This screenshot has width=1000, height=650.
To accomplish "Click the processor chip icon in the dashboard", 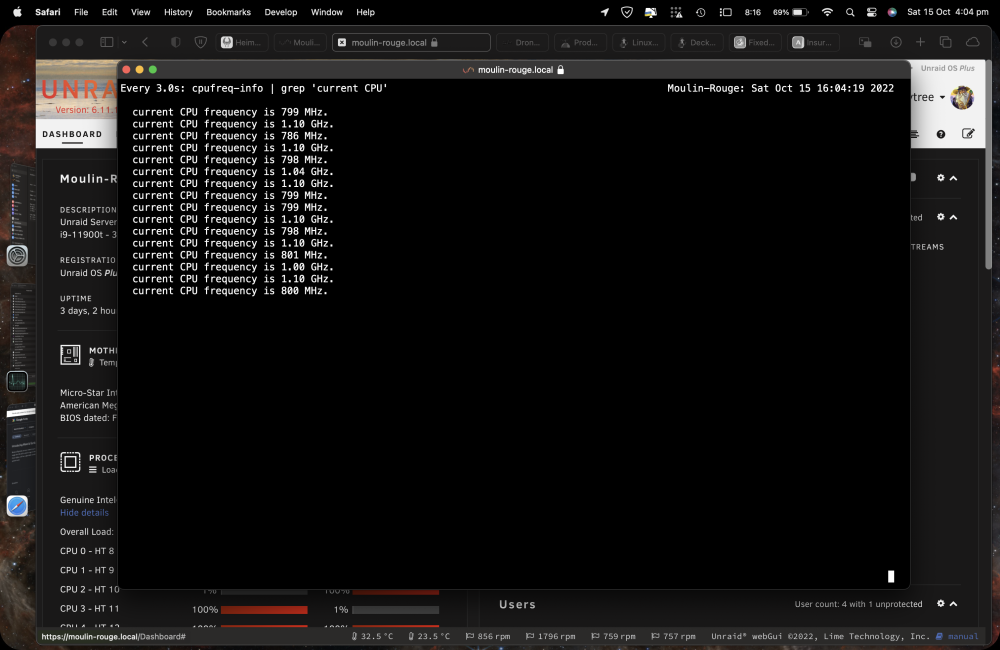I will pyautogui.click(x=70, y=462).
